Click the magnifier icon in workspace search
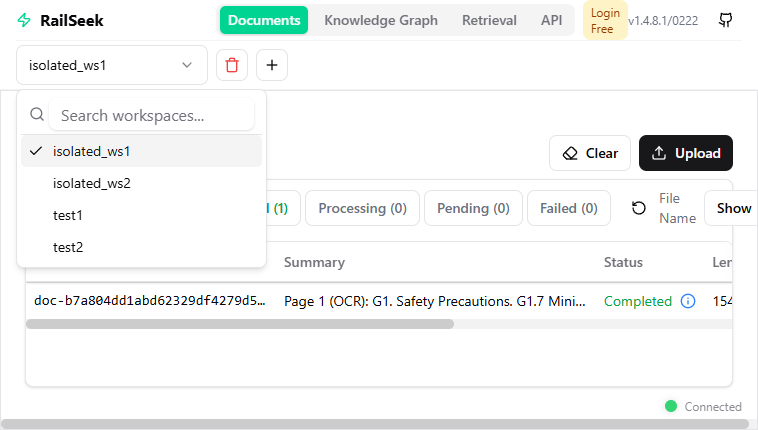The height and width of the screenshot is (430, 758). [37, 115]
